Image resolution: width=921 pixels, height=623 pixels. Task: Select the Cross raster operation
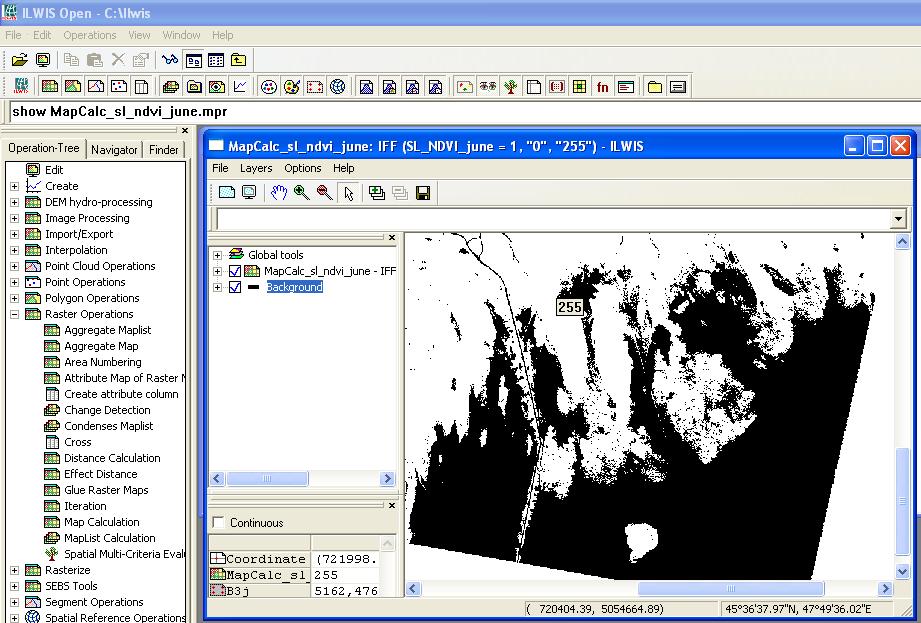point(78,442)
